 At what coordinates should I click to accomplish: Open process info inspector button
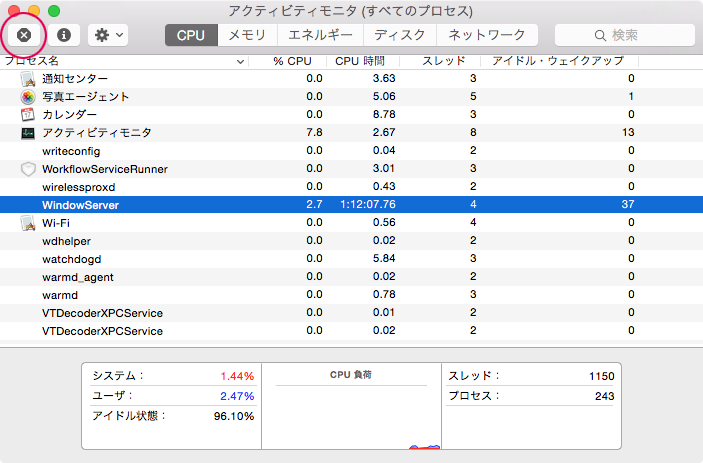pyautogui.click(x=64, y=35)
